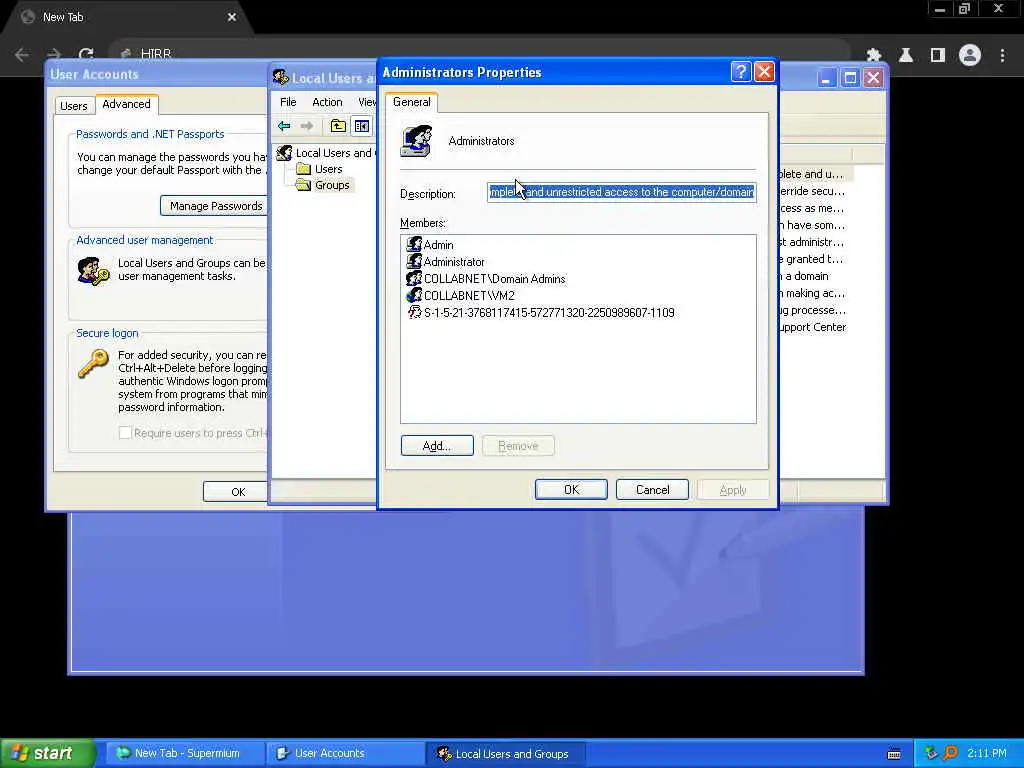Select member text "COLLABNET\Domain Admins"
The height and width of the screenshot is (768, 1024).
pyautogui.click(x=494, y=279)
